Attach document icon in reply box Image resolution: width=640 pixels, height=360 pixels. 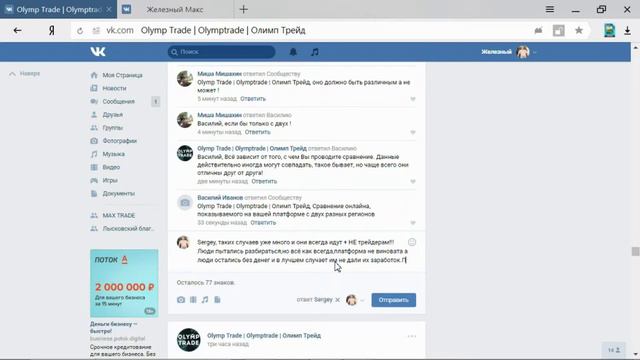click(217, 300)
